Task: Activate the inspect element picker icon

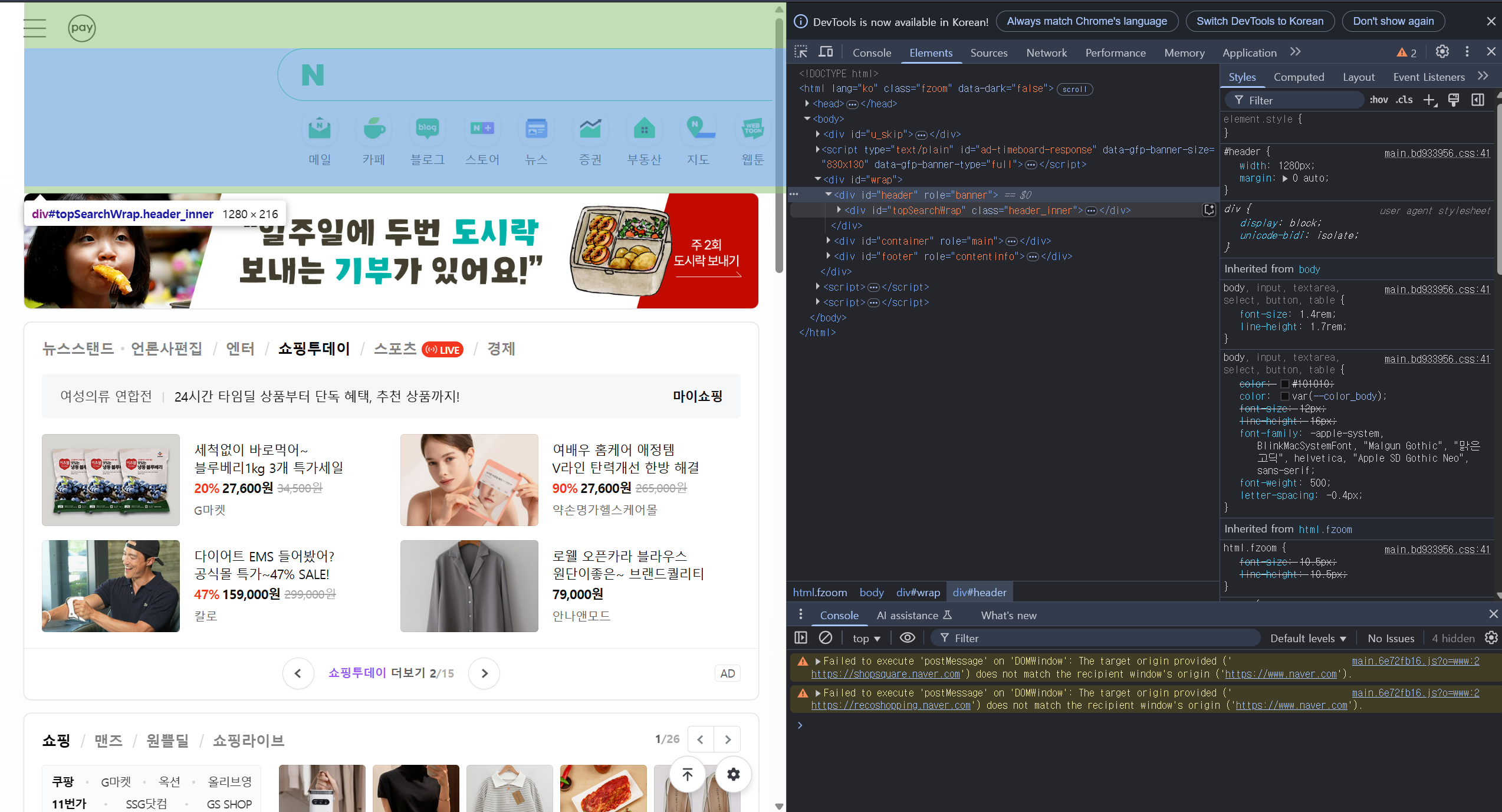Action: [801, 52]
